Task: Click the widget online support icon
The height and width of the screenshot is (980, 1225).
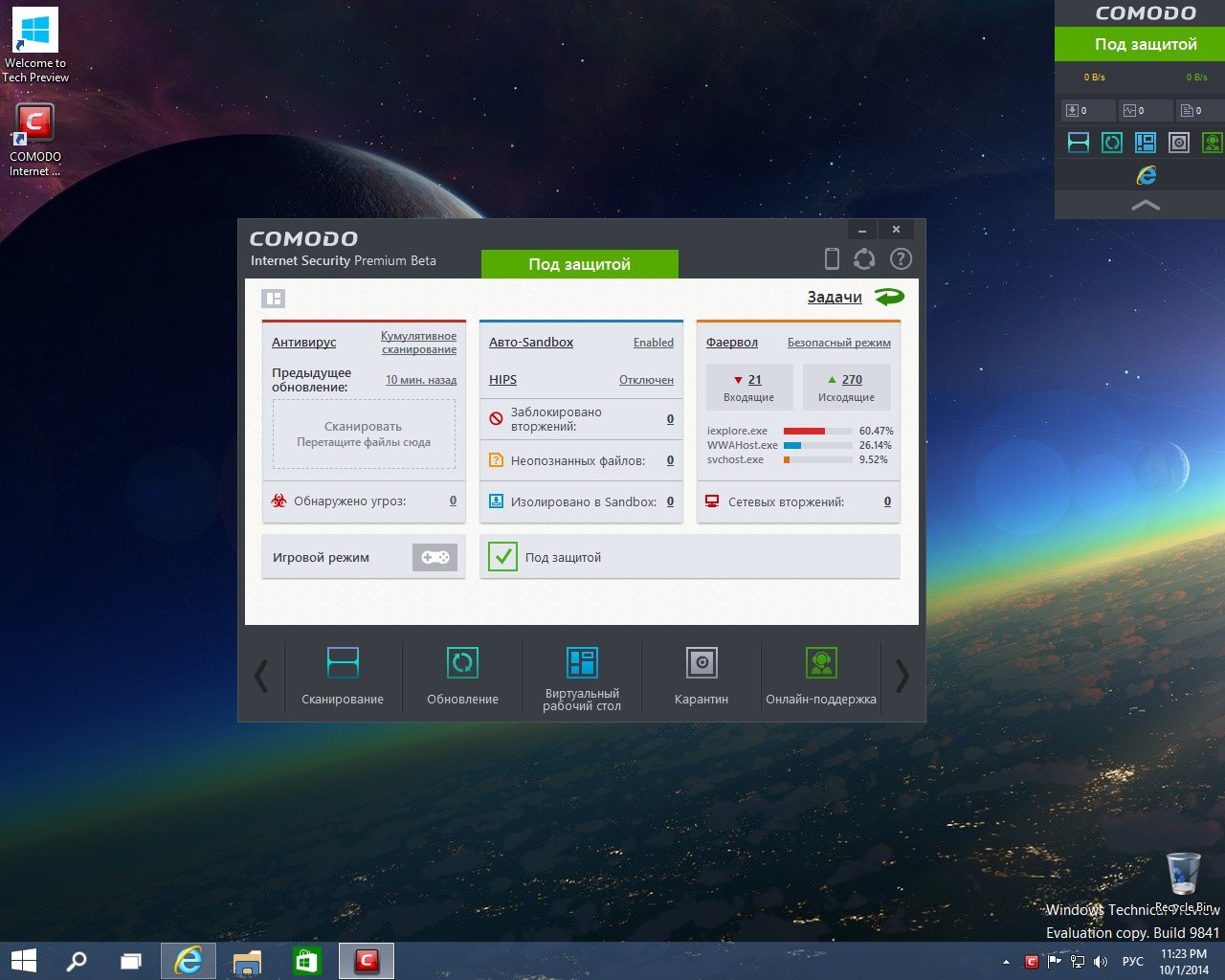Action: [1213, 143]
